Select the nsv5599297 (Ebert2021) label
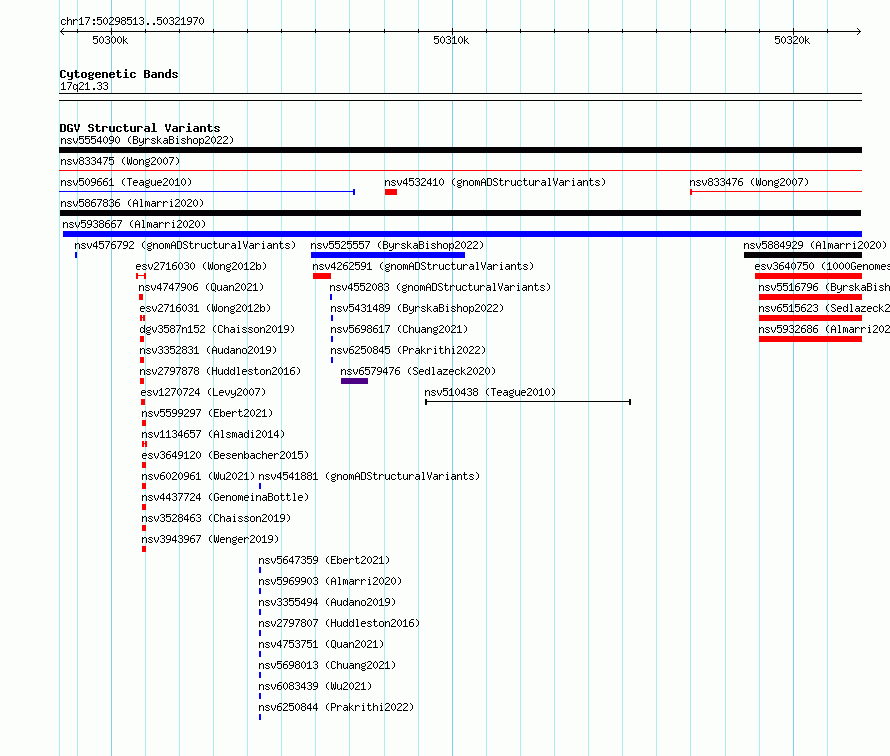 coord(207,413)
